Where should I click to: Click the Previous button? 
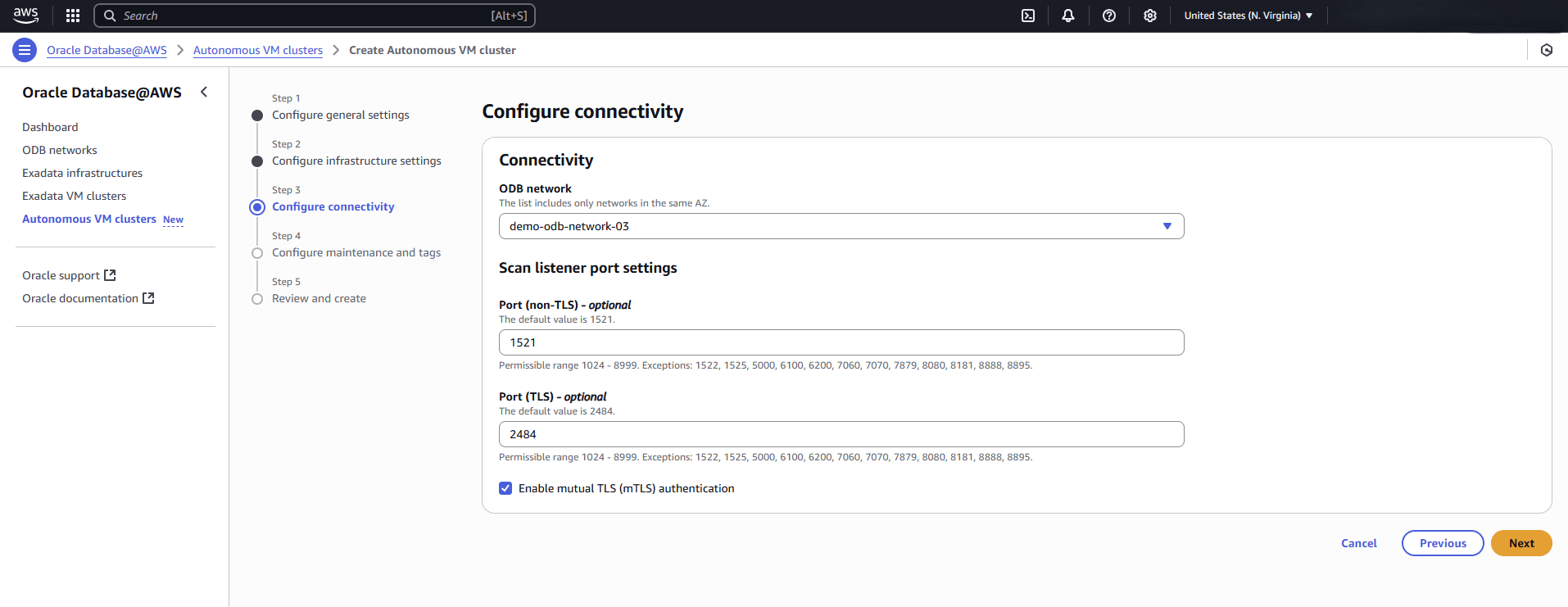1442,543
